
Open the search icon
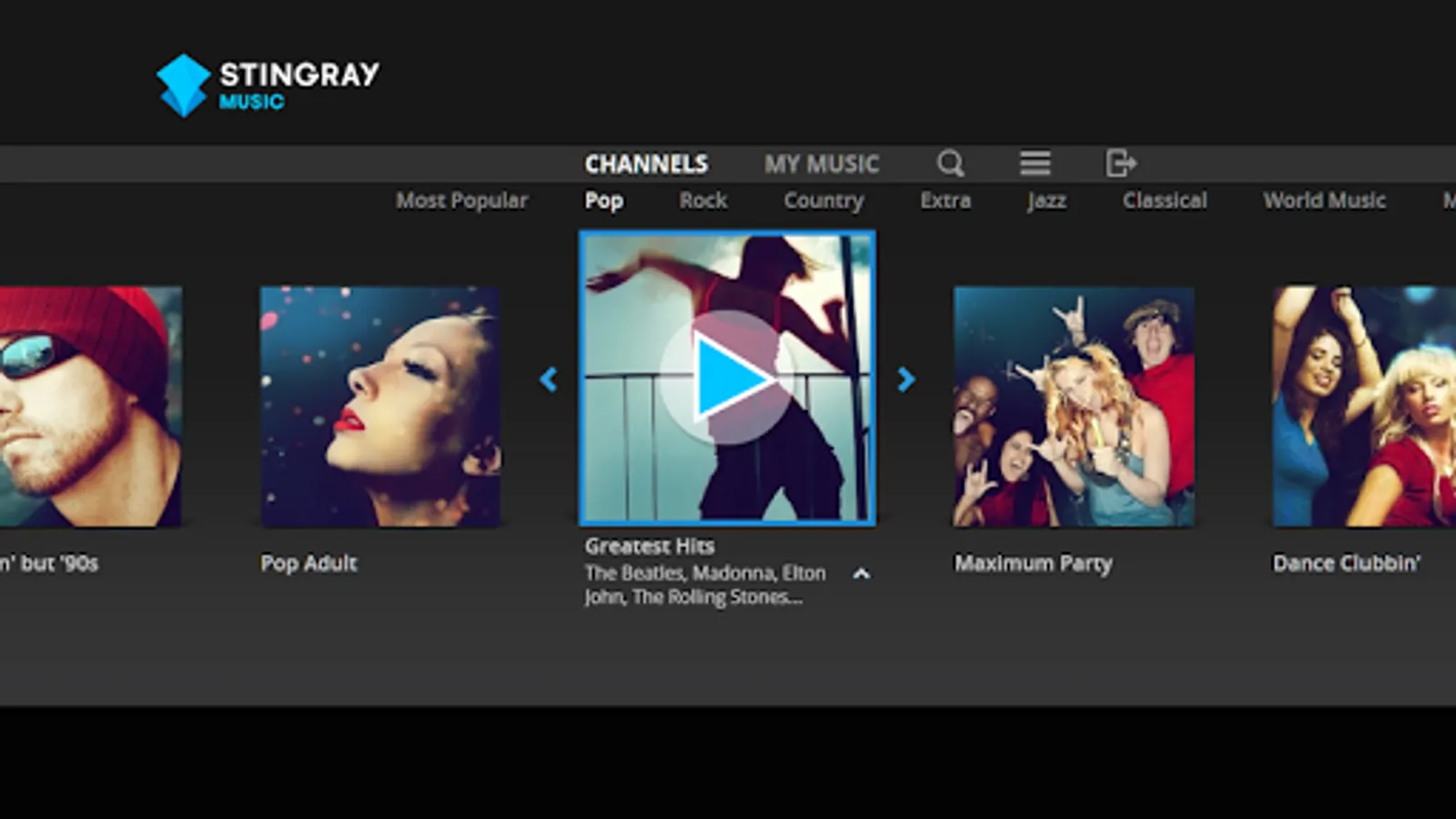[x=950, y=164]
